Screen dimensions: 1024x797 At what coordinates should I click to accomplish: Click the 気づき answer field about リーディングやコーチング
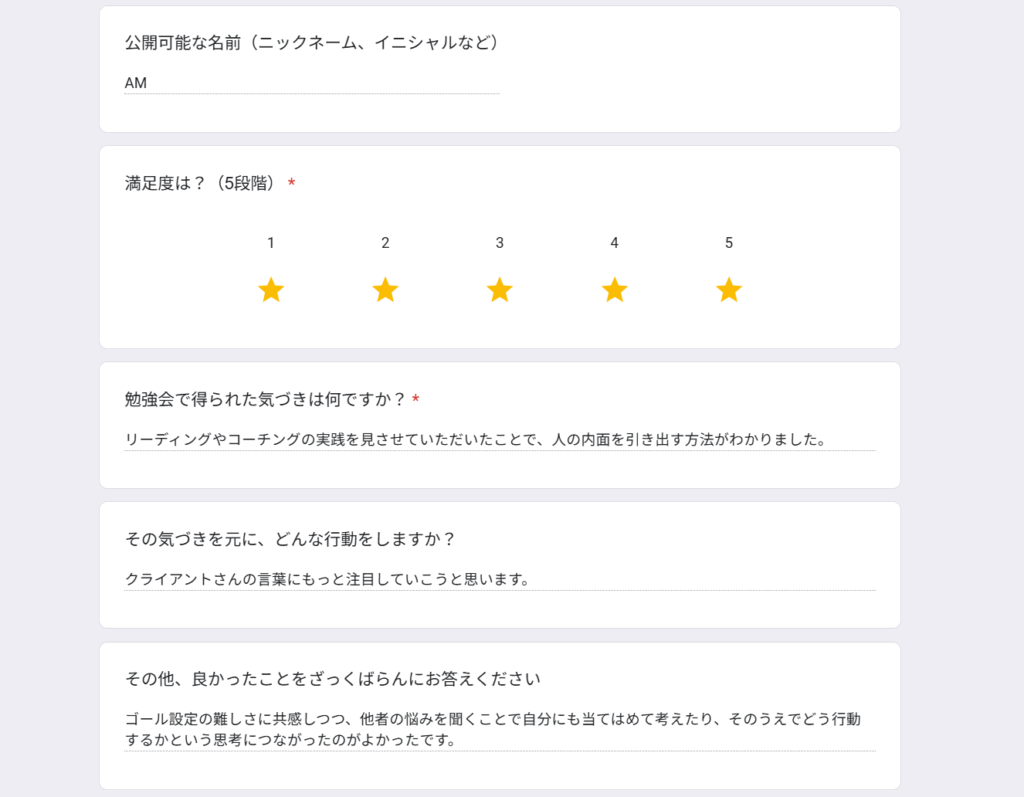point(499,439)
